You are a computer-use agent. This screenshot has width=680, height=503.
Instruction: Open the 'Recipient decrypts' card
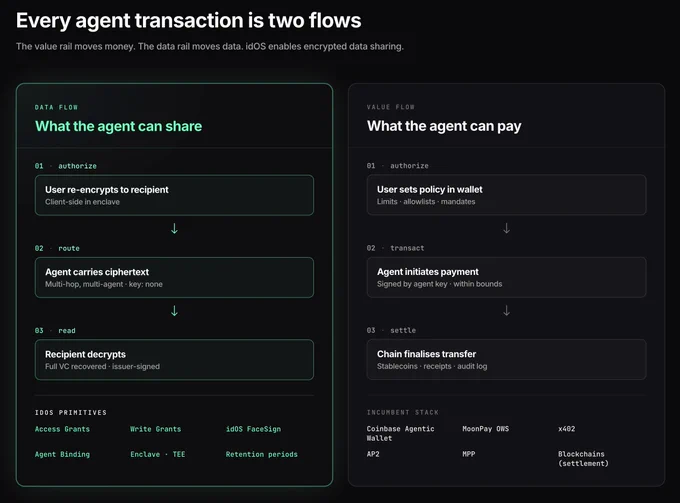pos(174,360)
